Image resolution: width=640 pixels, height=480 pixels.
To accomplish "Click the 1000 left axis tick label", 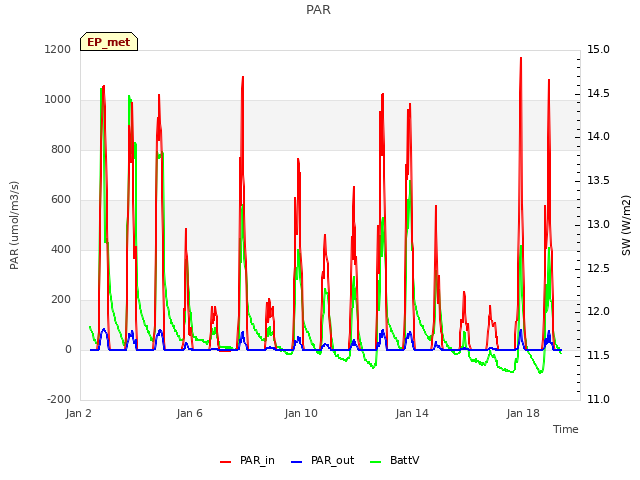I will pos(58,100).
